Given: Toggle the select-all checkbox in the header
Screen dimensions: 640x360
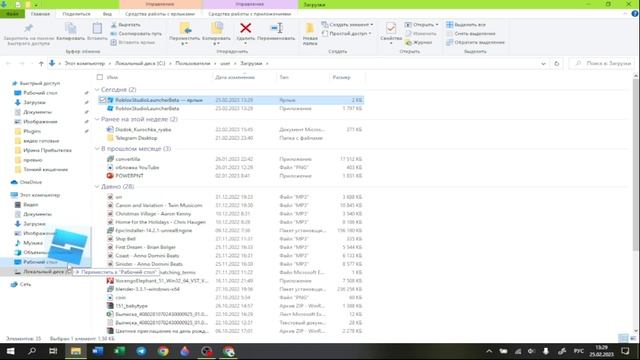Looking at the screenshot, I should (x=100, y=77).
